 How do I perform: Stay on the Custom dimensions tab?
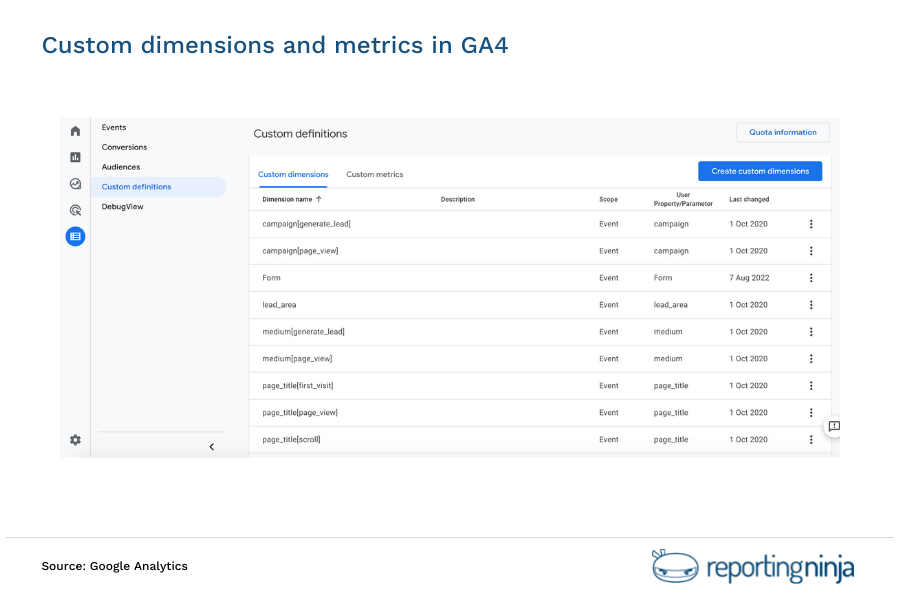(x=293, y=174)
